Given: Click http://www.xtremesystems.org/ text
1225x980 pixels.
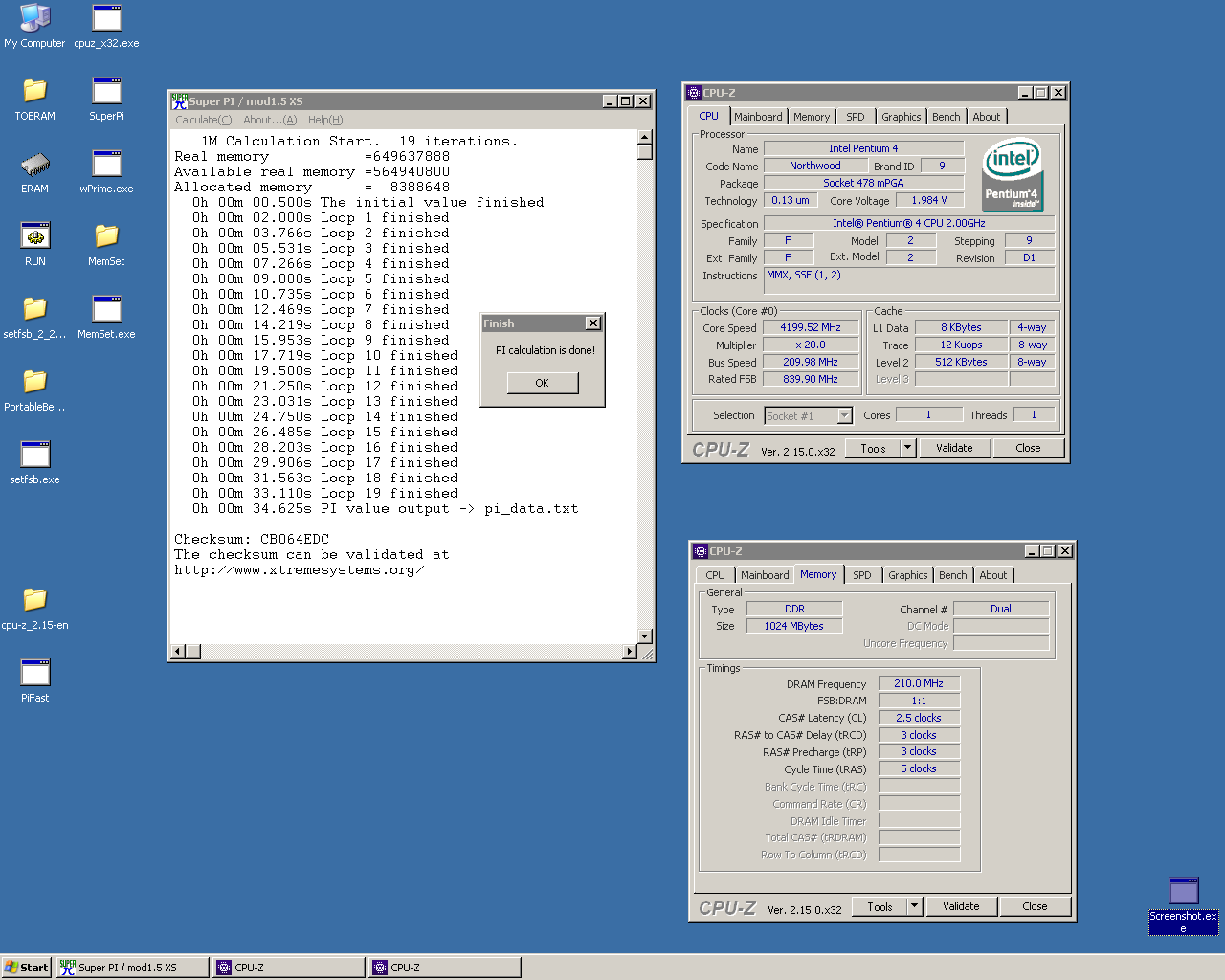Looking at the screenshot, I should click(300, 569).
